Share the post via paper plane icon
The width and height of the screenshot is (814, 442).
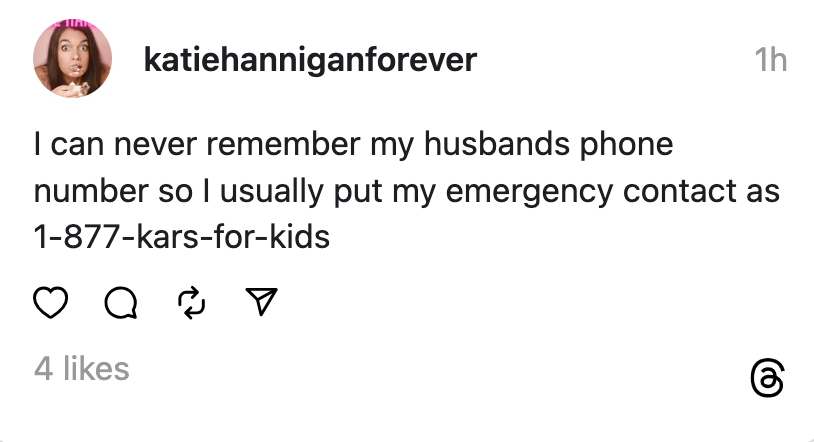pyautogui.click(x=261, y=302)
